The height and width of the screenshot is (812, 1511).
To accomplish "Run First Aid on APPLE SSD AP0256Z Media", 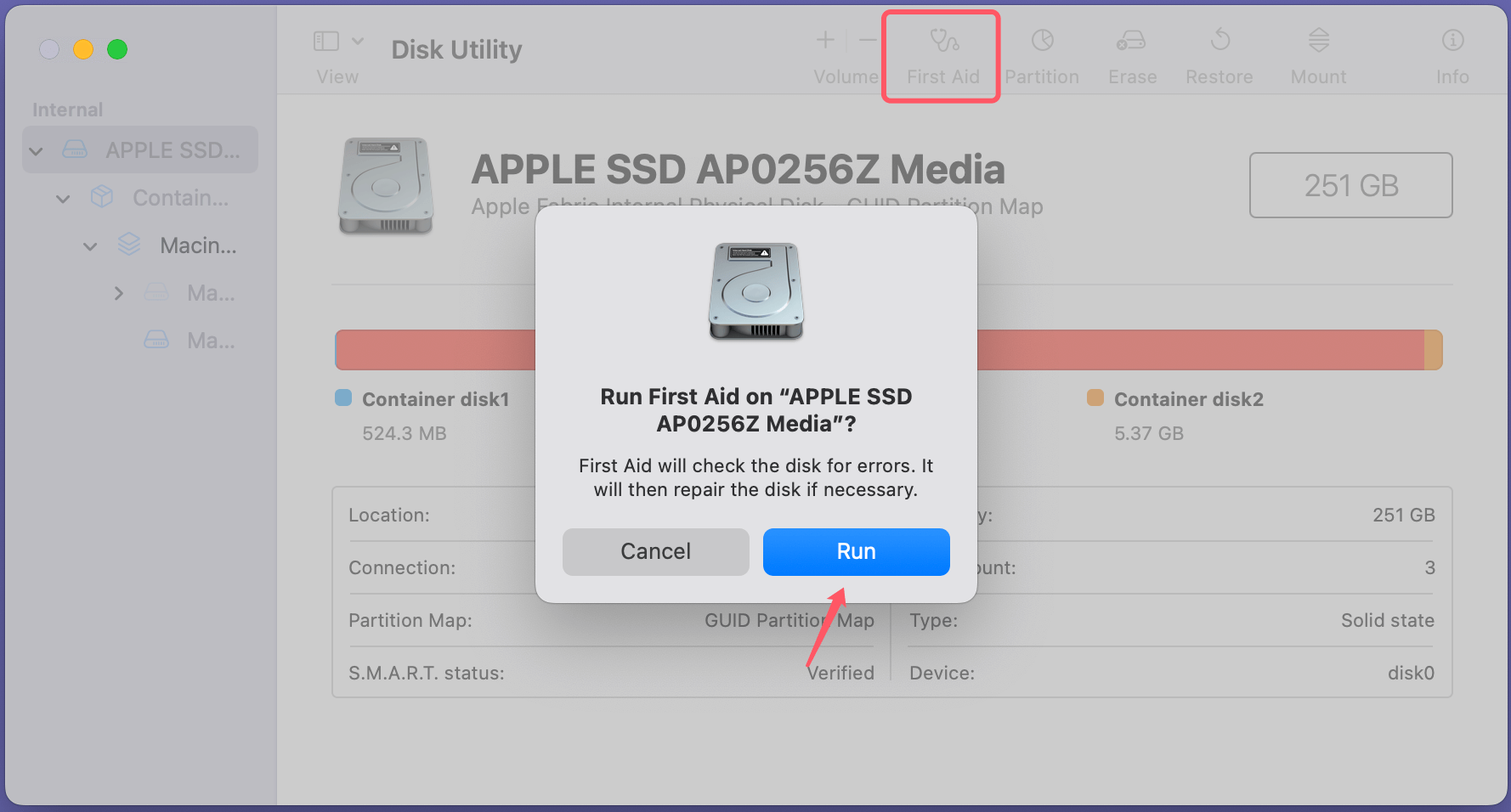I will [855, 551].
